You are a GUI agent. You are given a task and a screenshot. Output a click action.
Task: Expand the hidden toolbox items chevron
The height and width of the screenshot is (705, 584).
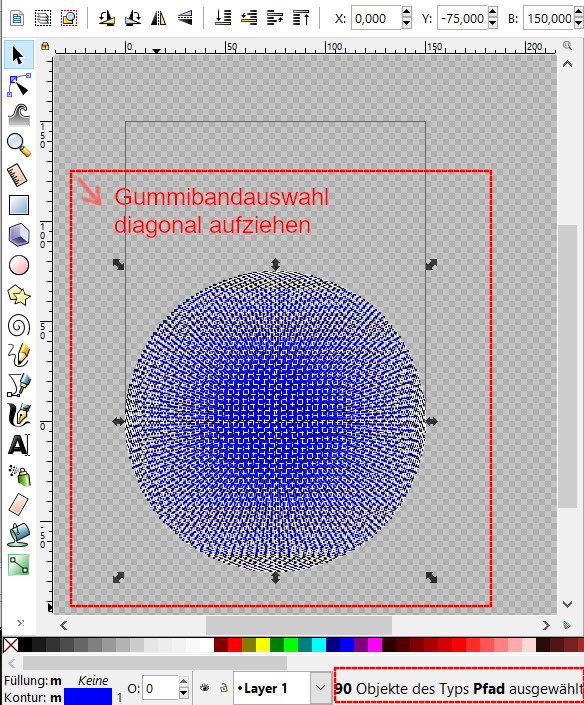(x=20, y=623)
